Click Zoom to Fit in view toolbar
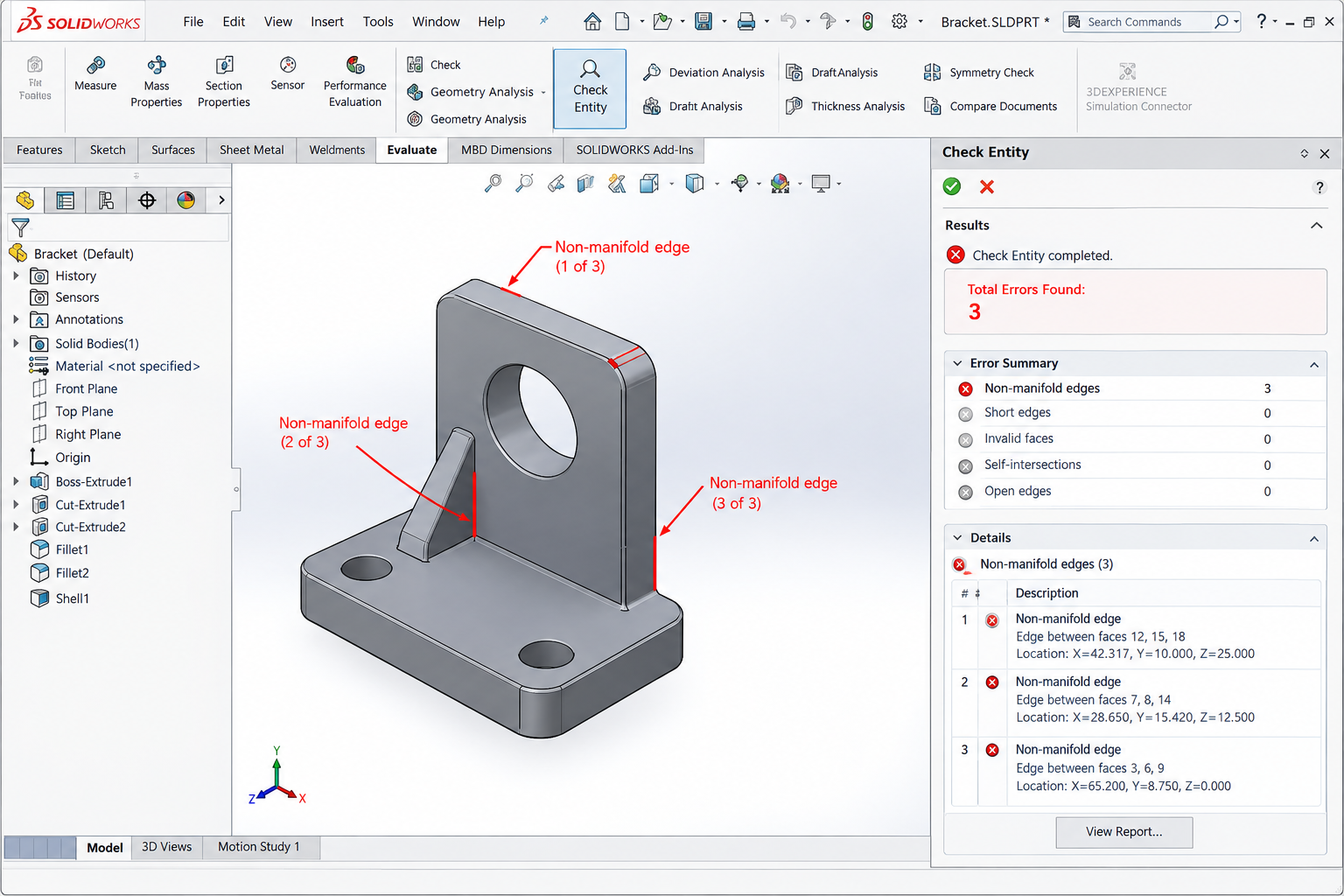 pyautogui.click(x=493, y=183)
